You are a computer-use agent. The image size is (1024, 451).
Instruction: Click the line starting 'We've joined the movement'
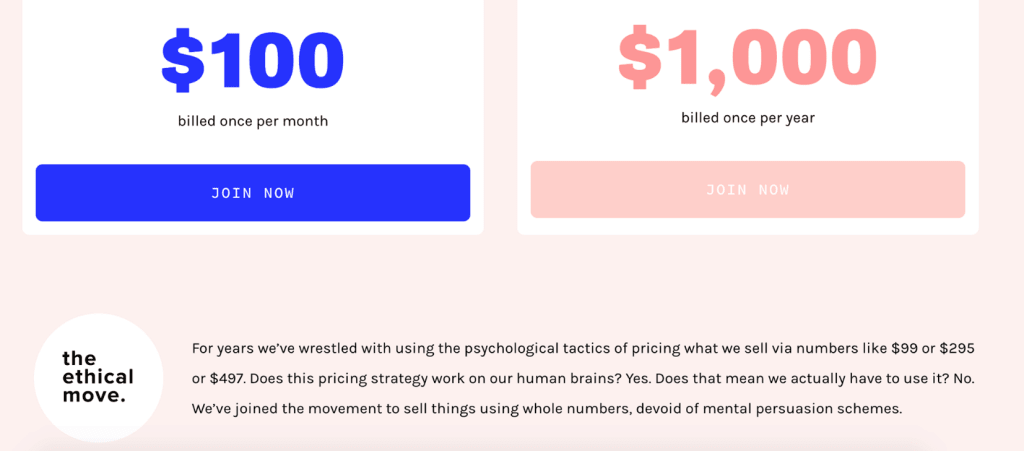point(547,410)
